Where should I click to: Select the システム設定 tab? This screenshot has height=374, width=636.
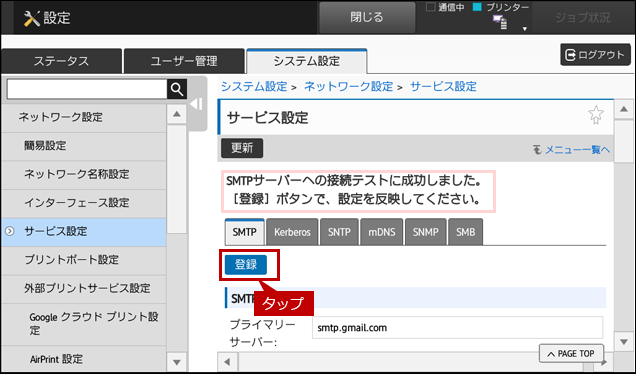coord(307,61)
